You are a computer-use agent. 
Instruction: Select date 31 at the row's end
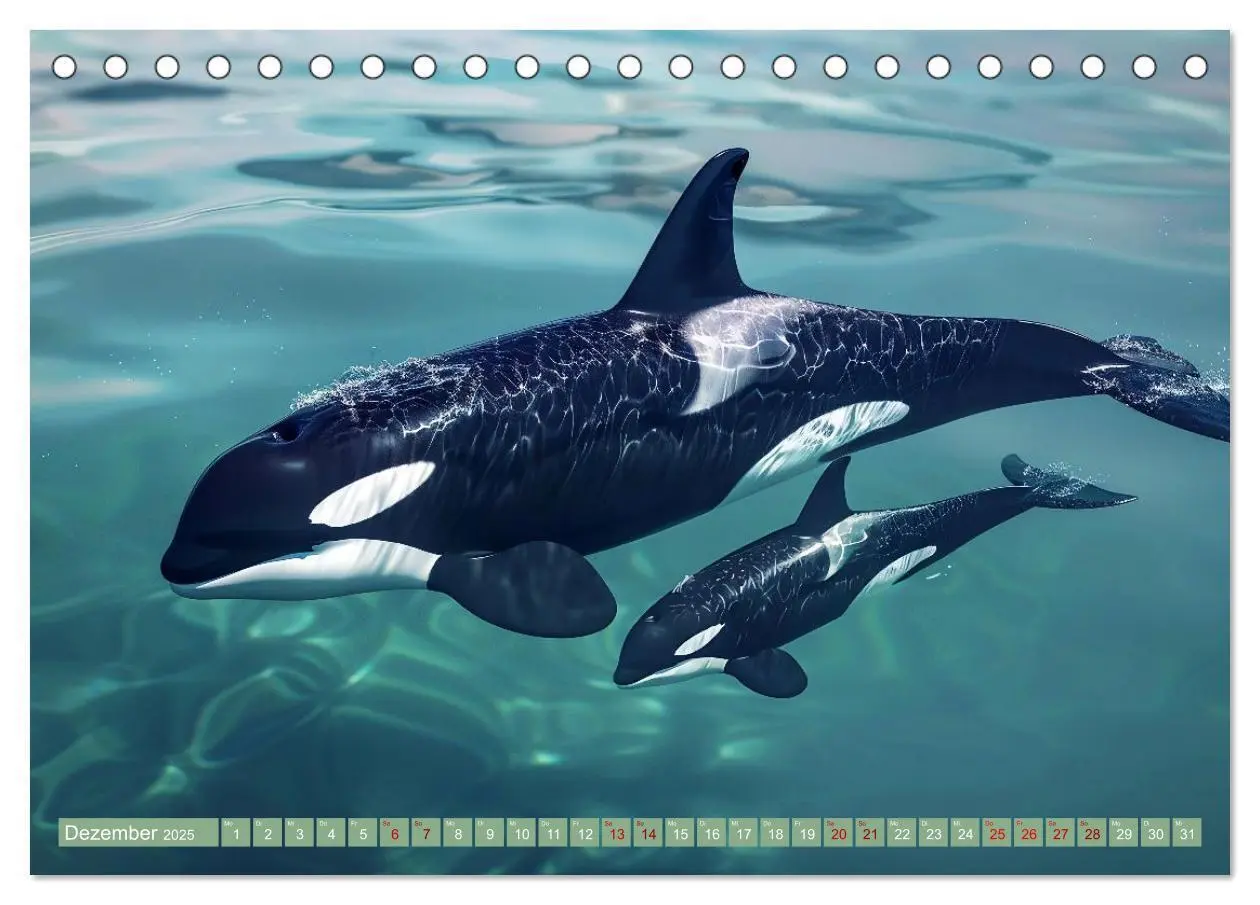[x=1187, y=833]
